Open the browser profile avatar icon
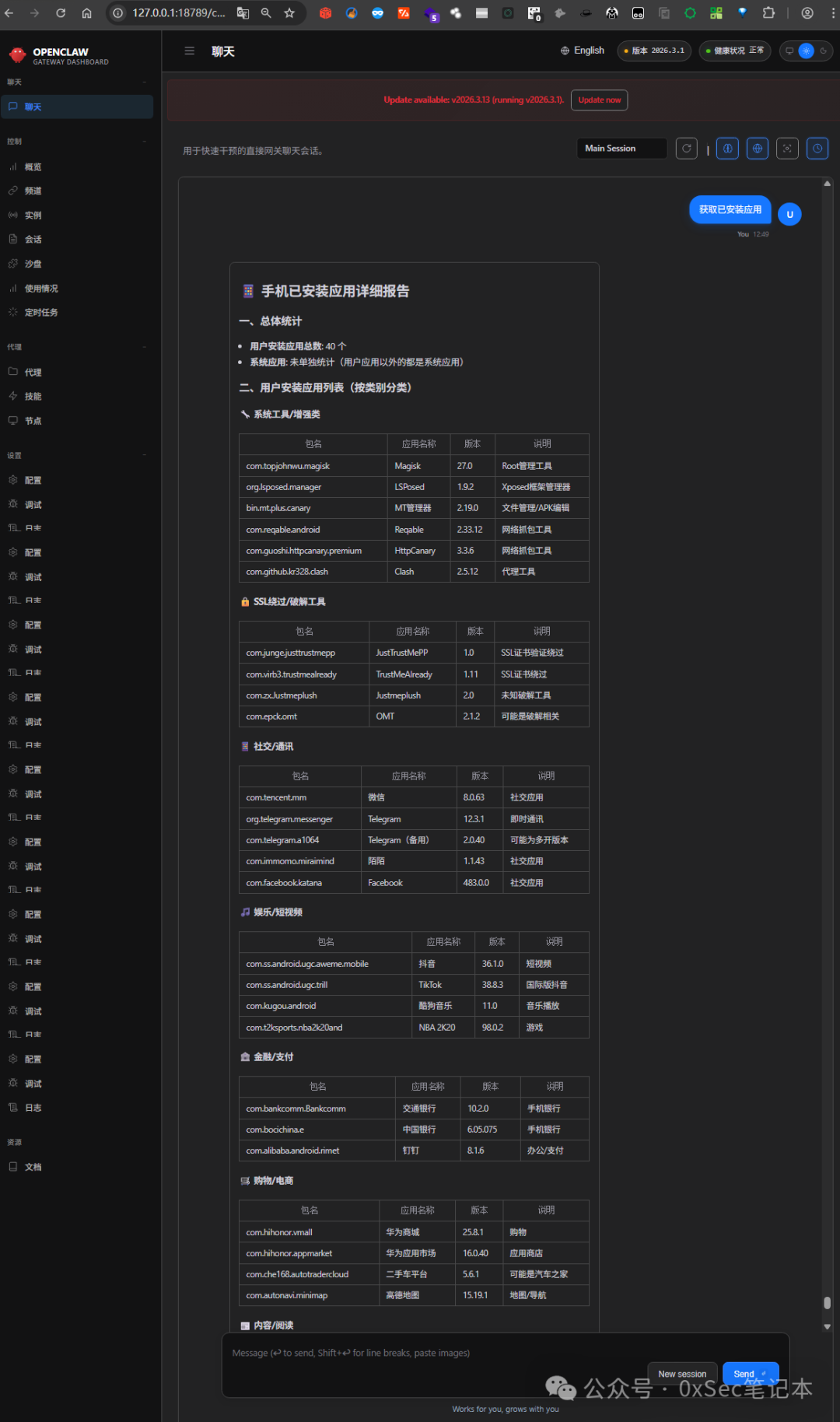The height and width of the screenshot is (1422, 840). [x=807, y=12]
